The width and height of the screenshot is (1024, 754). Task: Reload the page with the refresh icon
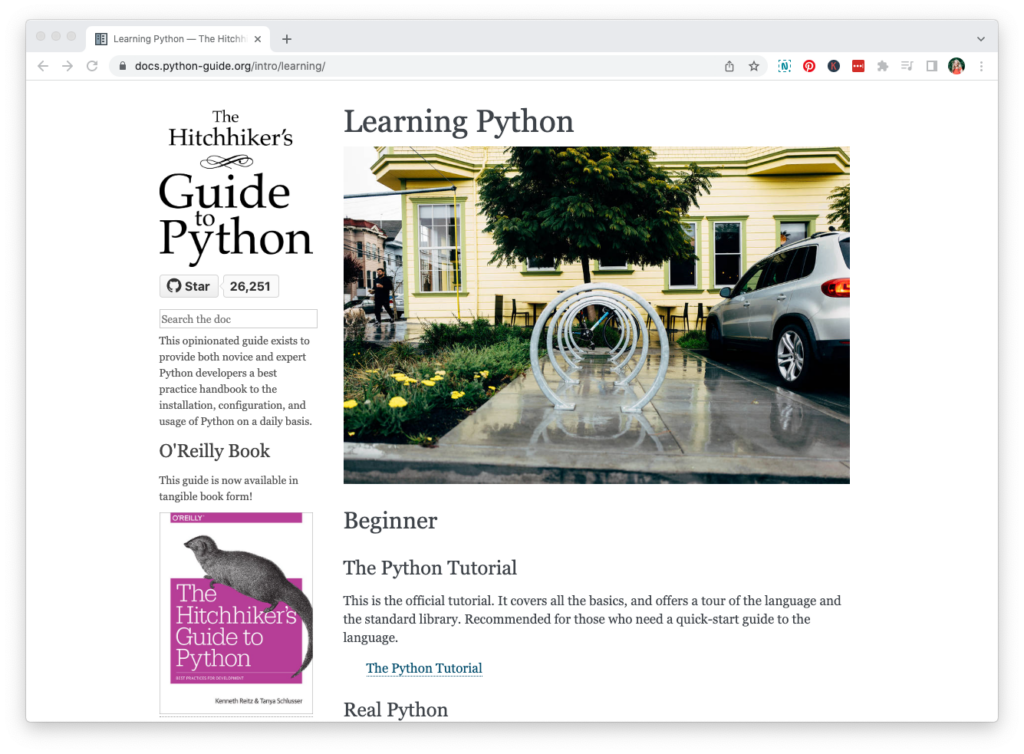pos(92,66)
